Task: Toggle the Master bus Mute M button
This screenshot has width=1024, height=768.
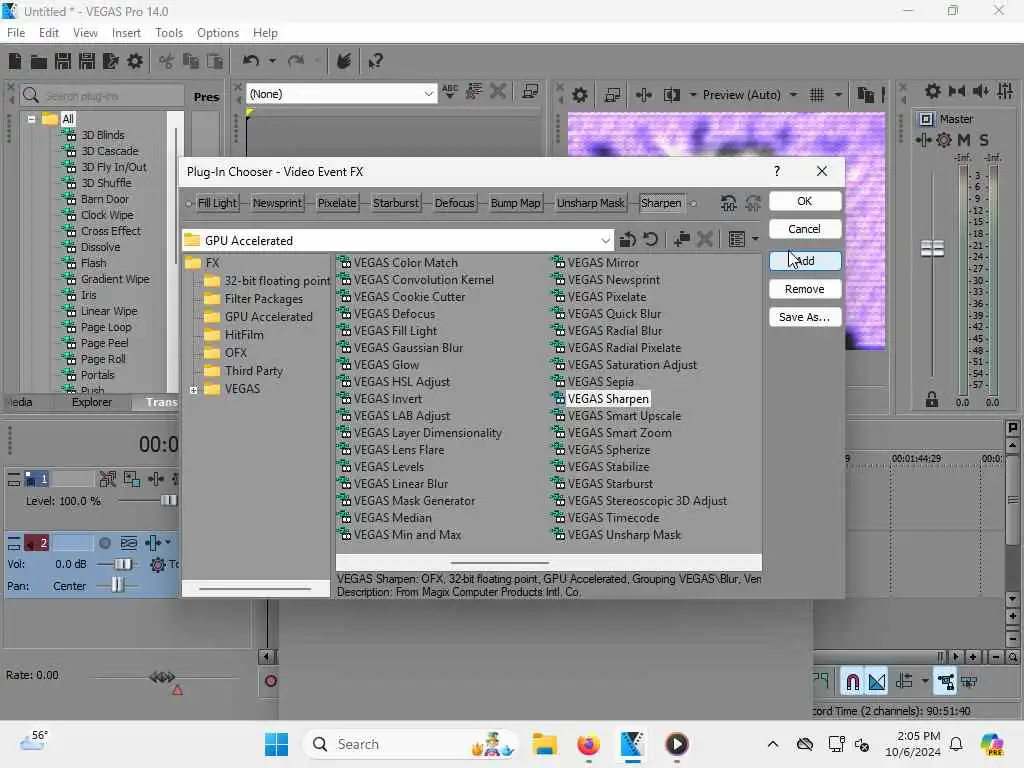Action: click(963, 140)
